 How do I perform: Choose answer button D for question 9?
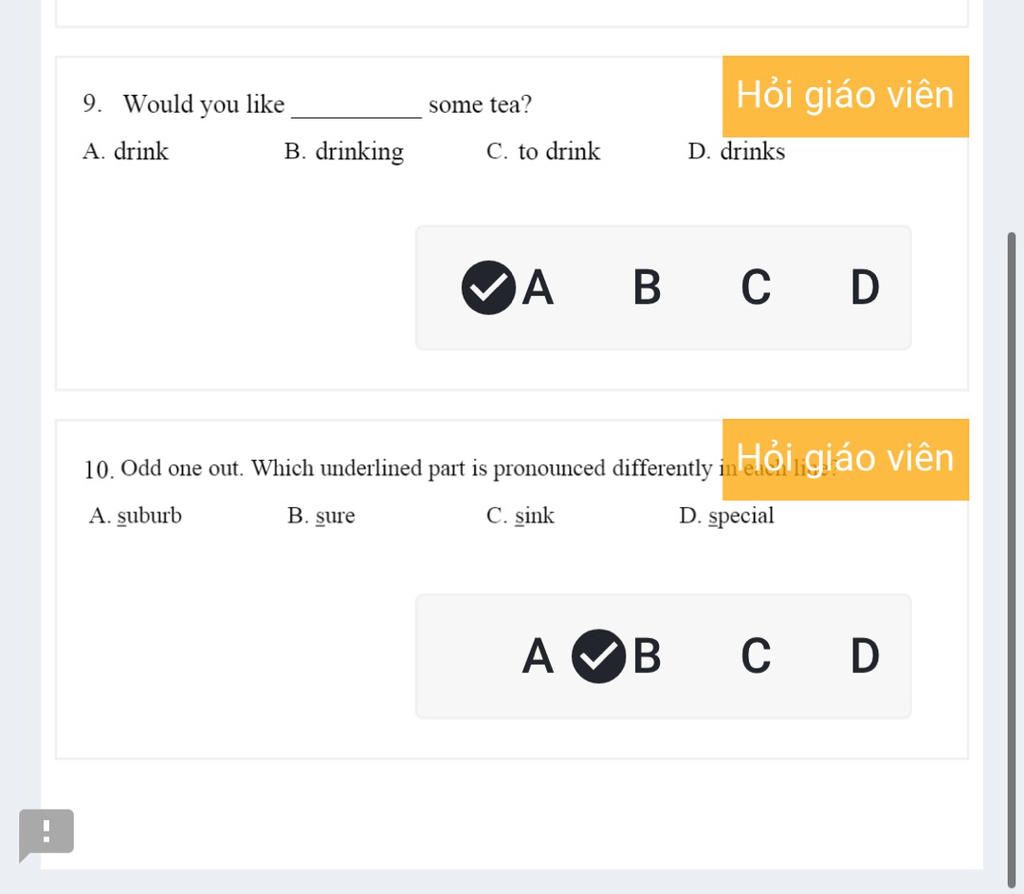(865, 288)
